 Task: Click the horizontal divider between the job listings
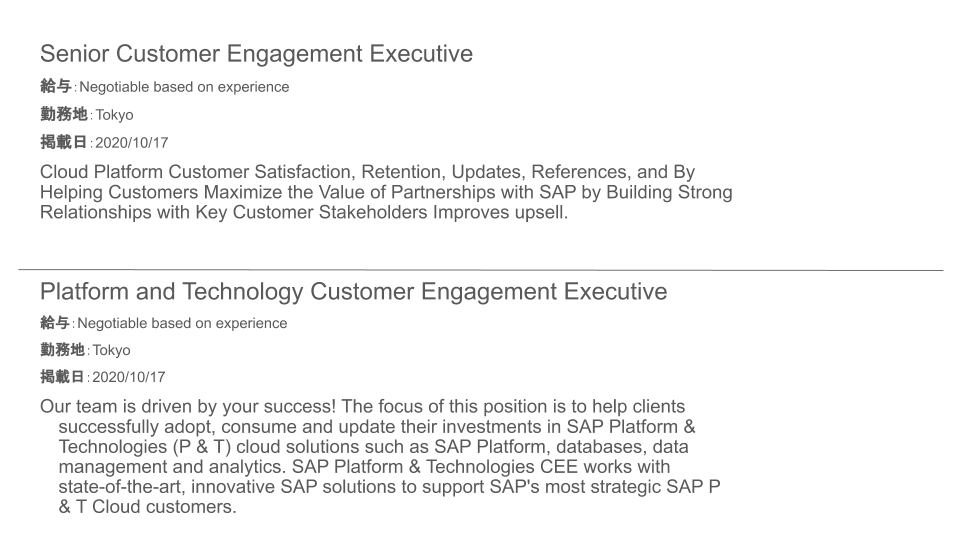tap(481, 269)
